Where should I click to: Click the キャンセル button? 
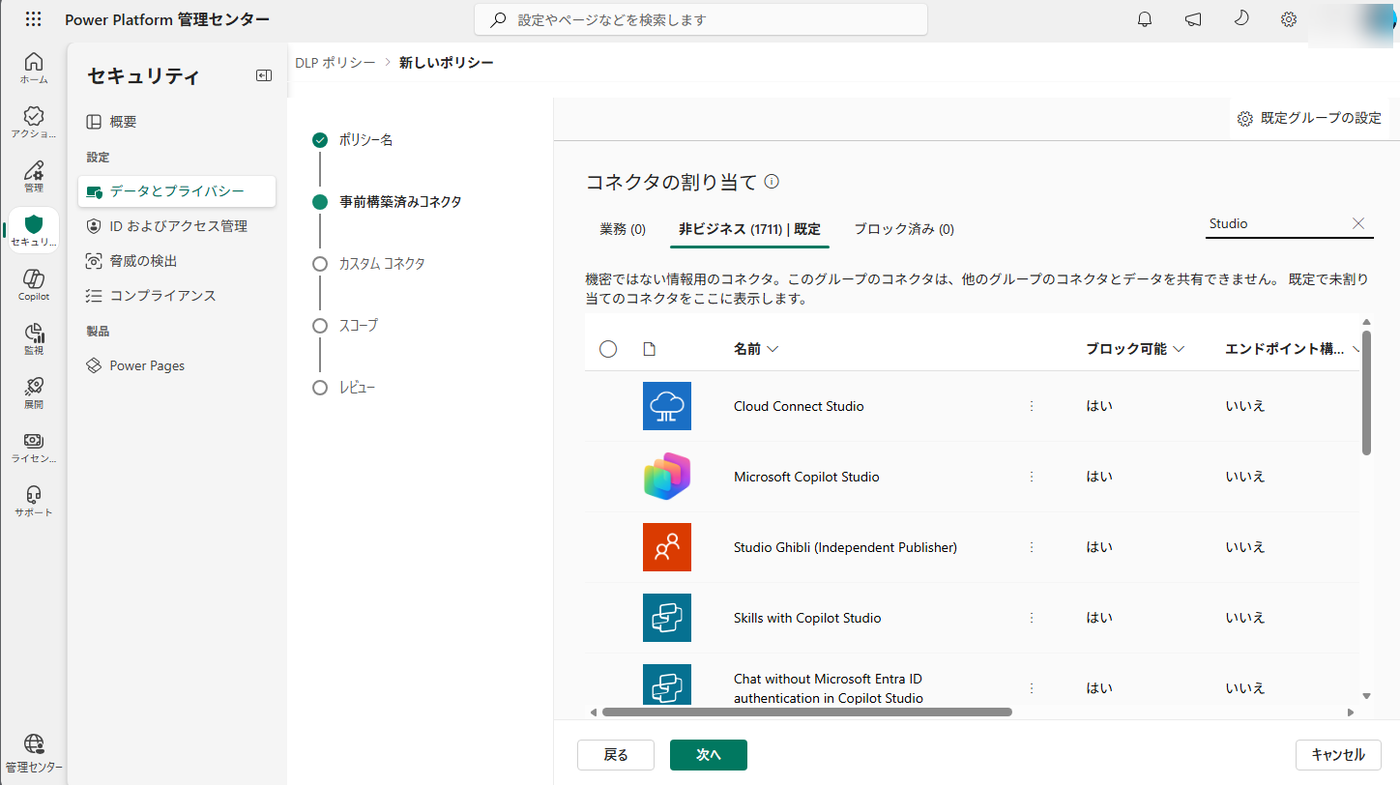click(x=1338, y=755)
